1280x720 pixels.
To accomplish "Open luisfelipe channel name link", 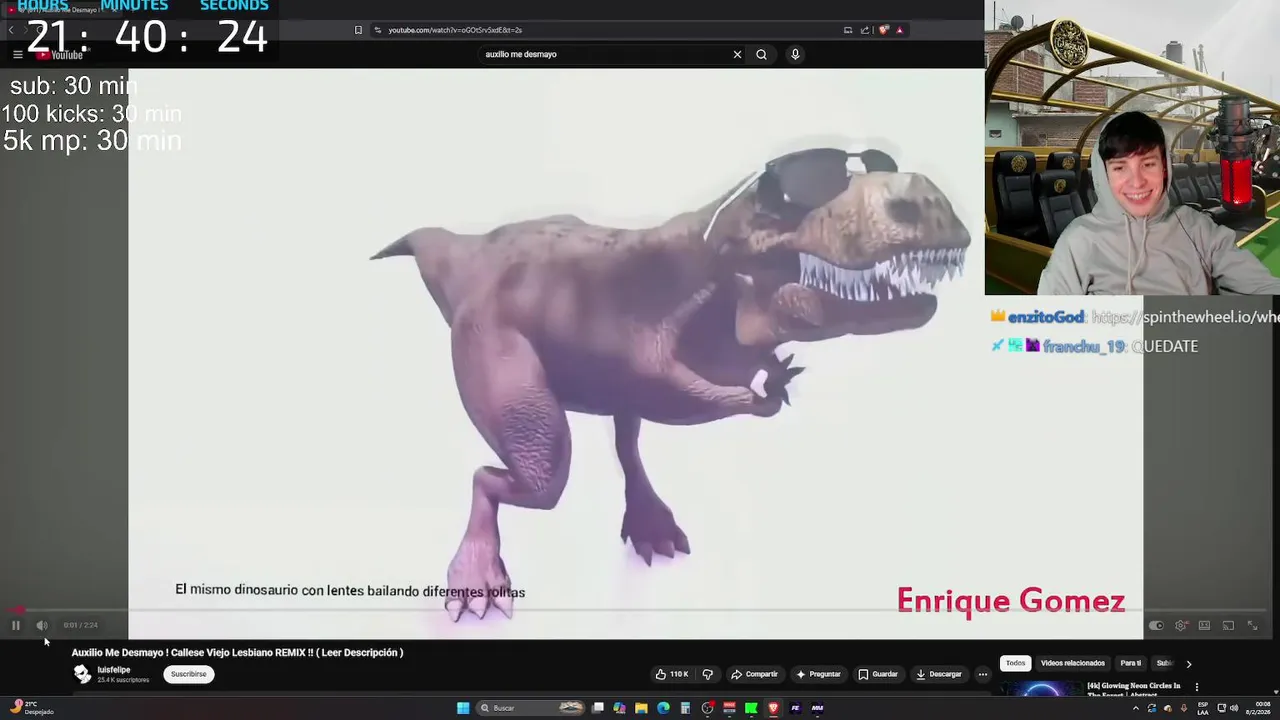I will pos(114,670).
